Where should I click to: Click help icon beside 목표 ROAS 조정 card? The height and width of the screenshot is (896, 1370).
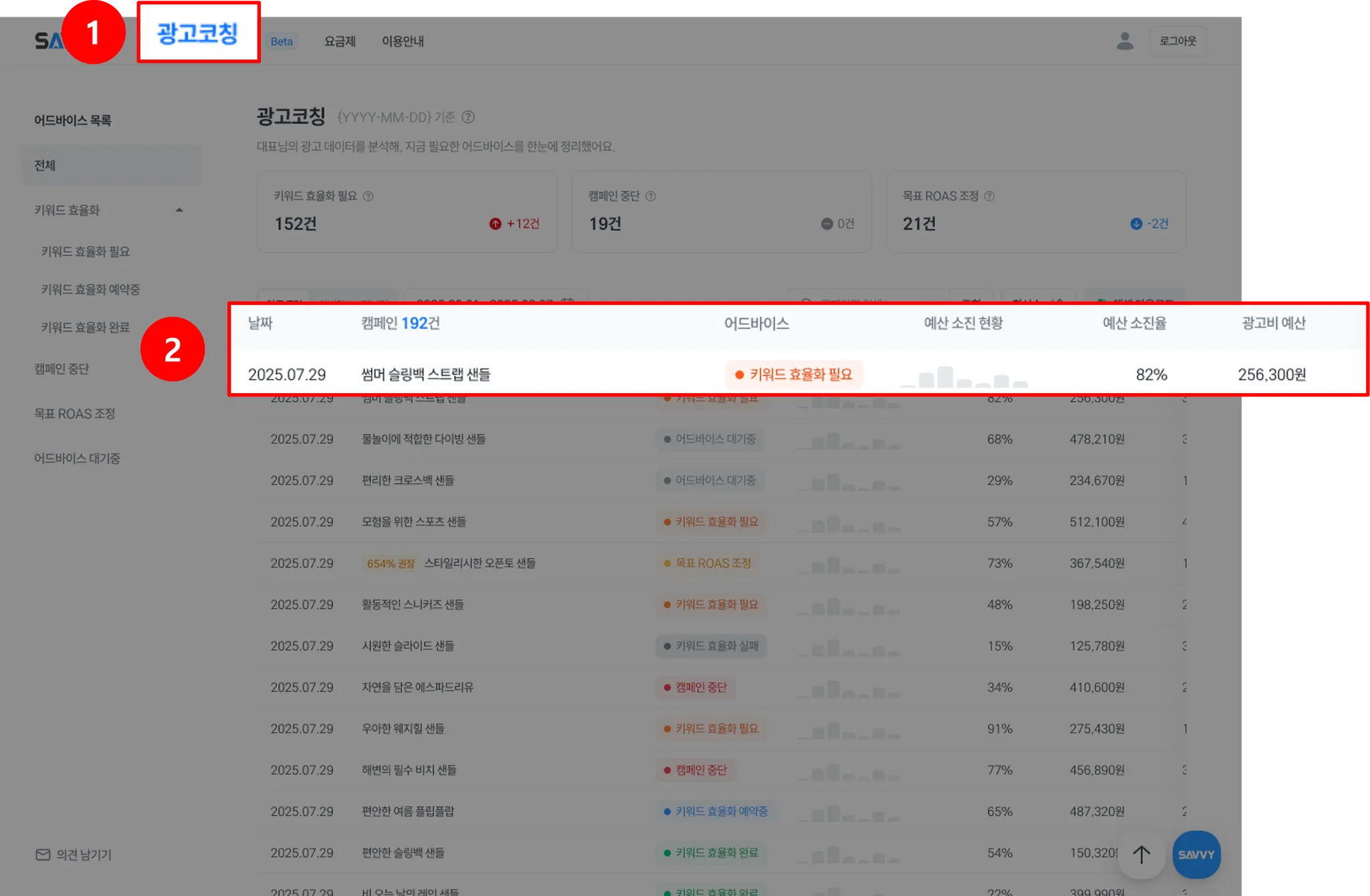click(989, 196)
